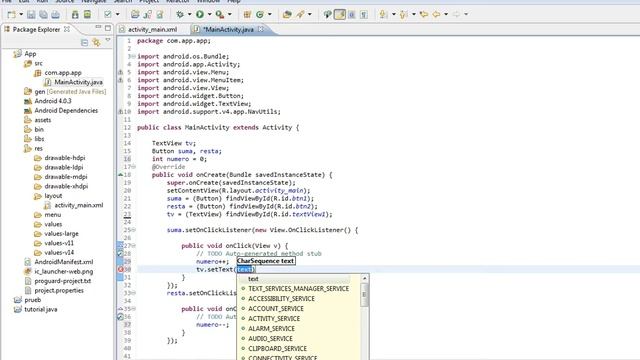This screenshot has height=360, width=640.
Task: Open the Run configurations dropdown arrow
Action: point(209,15)
